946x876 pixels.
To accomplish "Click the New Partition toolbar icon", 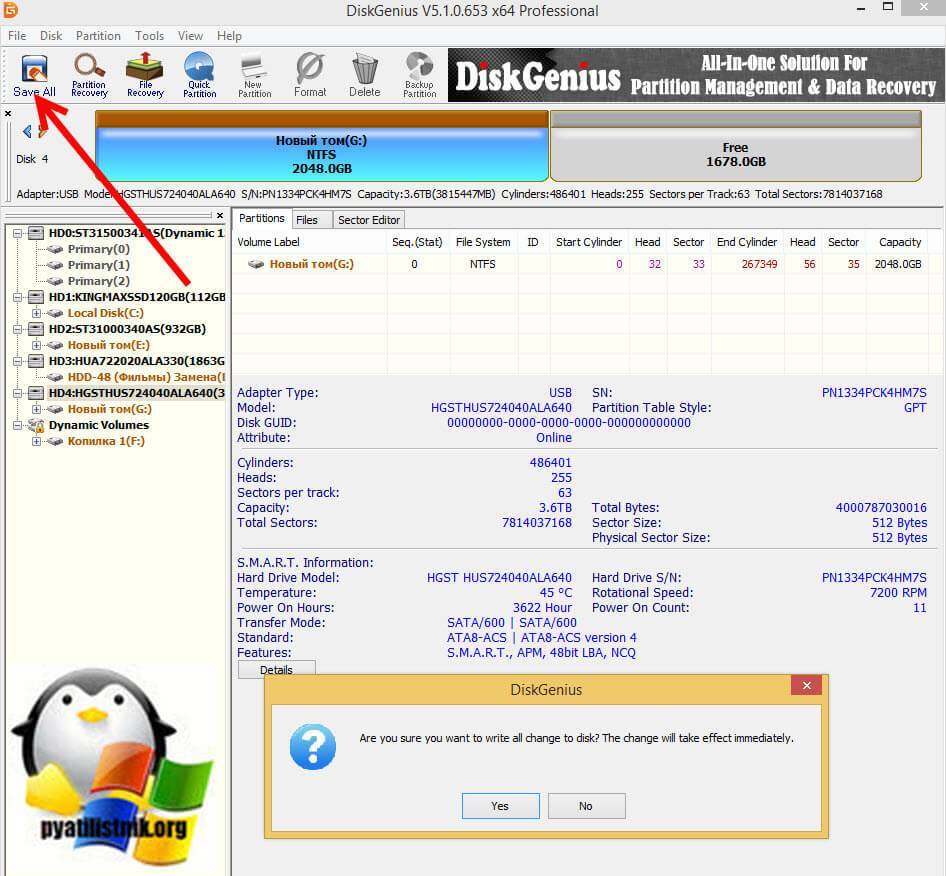I will [x=254, y=75].
